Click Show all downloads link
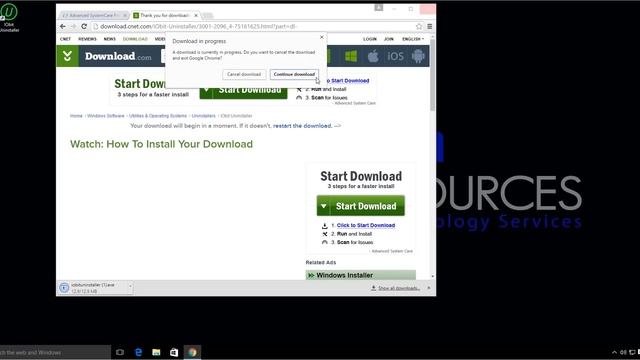 (398, 288)
